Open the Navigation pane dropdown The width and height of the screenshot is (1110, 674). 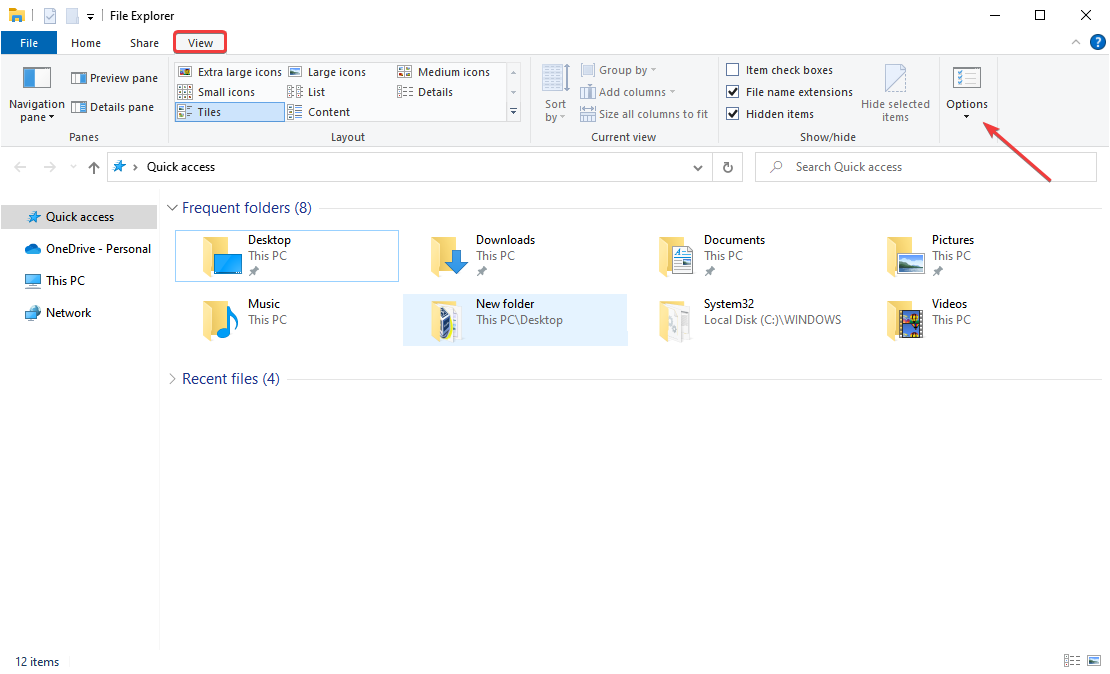(x=37, y=94)
